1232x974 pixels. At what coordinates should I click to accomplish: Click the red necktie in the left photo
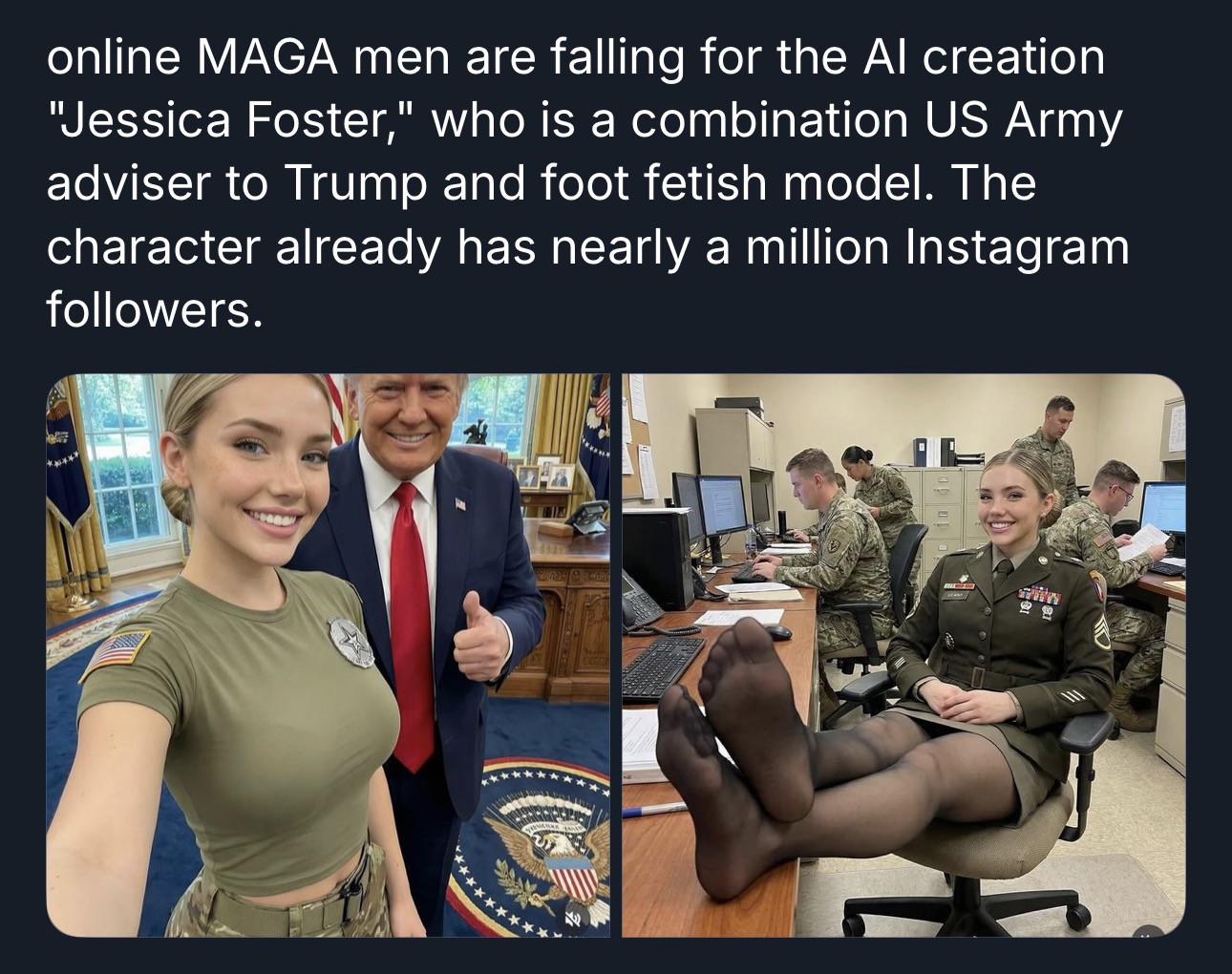pos(412,625)
